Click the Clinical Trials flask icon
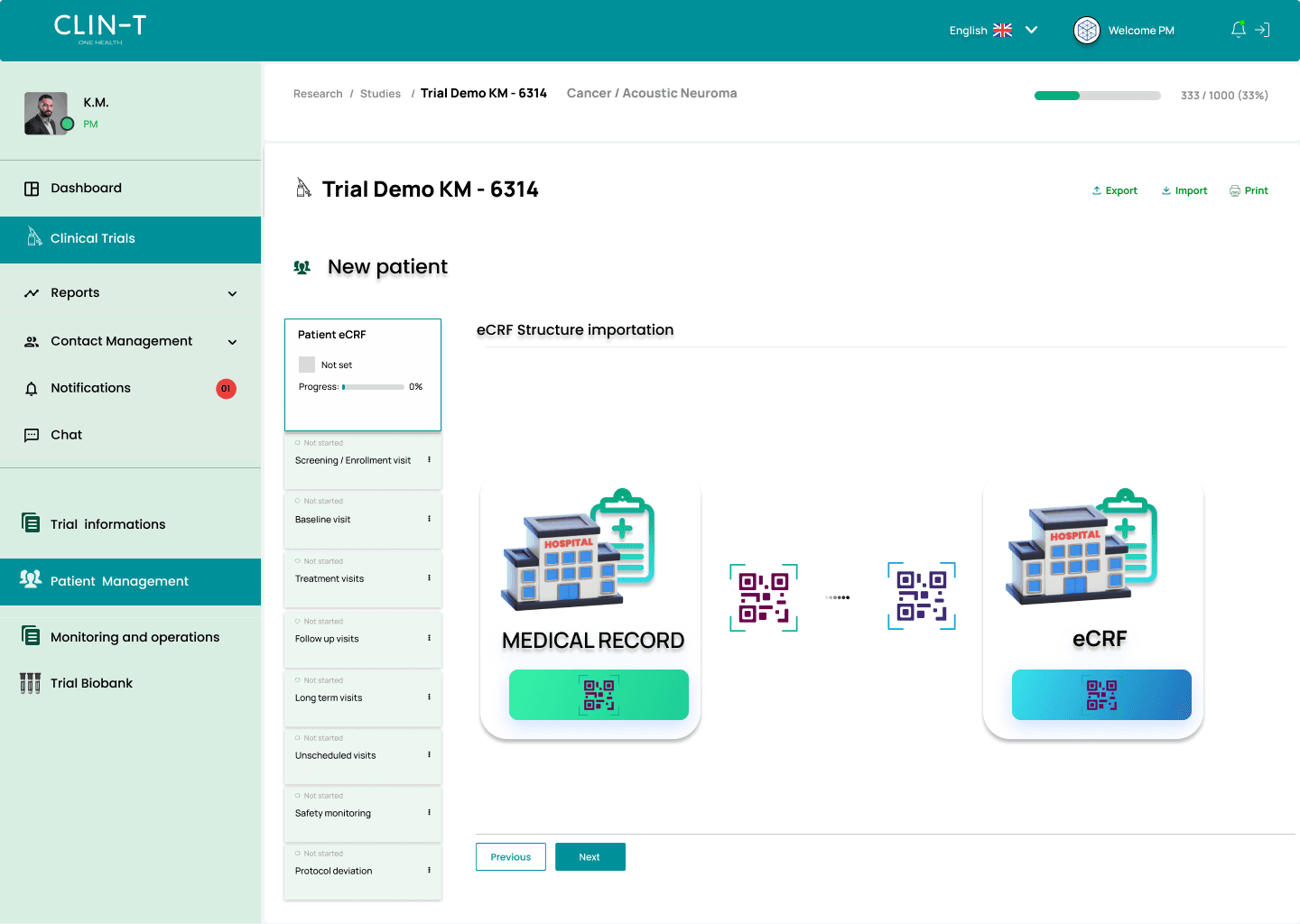Image resolution: width=1300 pixels, height=924 pixels. [34, 236]
